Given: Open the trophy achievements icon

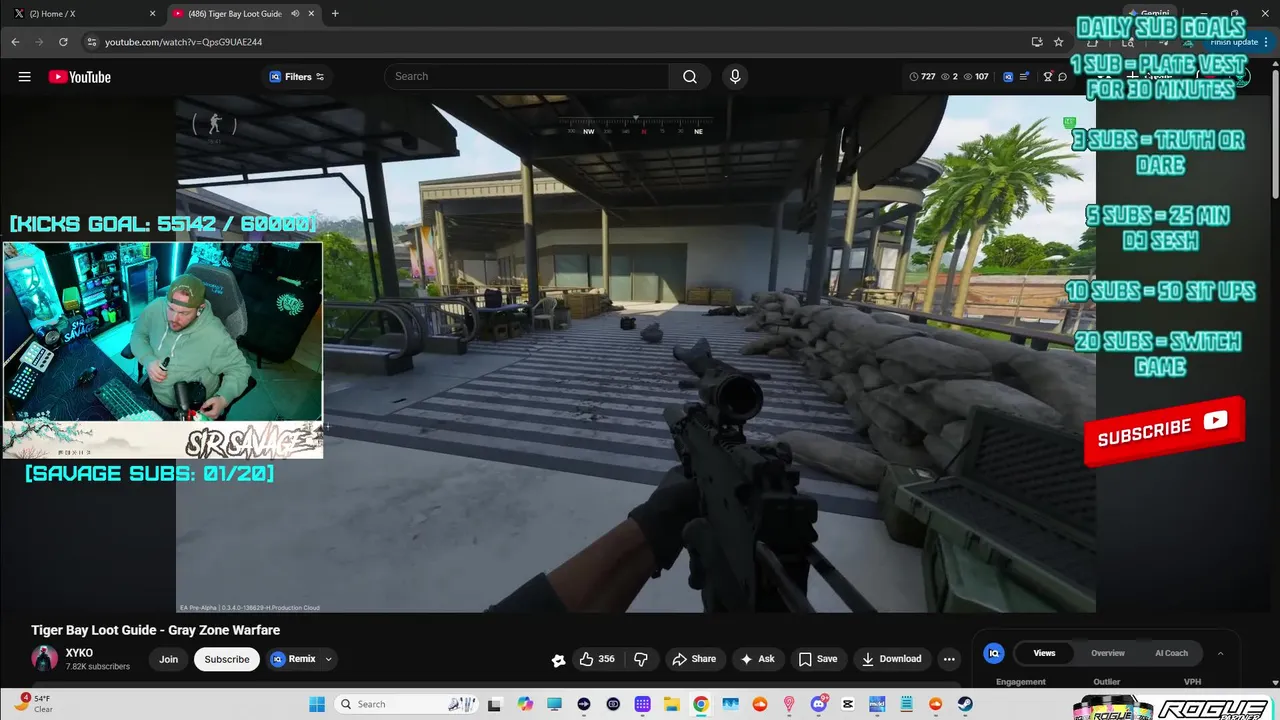Looking at the screenshot, I should [x=1048, y=77].
